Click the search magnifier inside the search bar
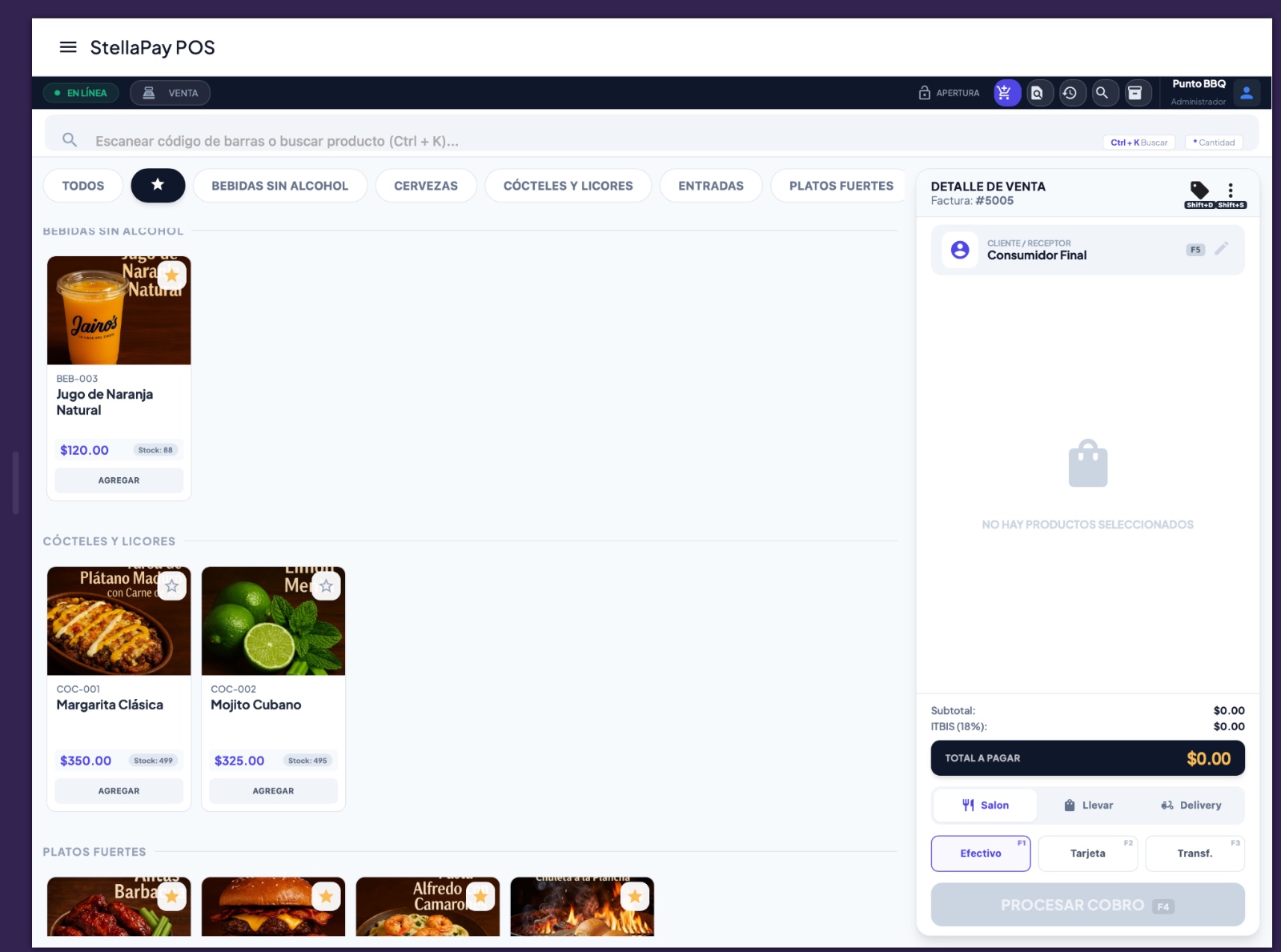1281x952 pixels. click(x=70, y=140)
